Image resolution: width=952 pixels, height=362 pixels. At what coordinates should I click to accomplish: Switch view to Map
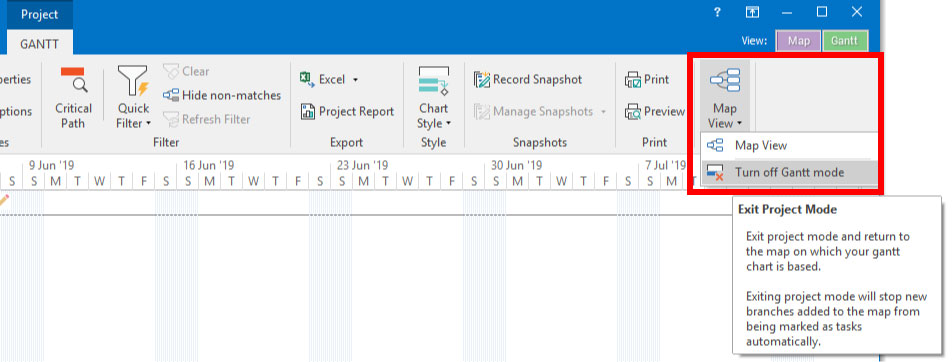(x=798, y=41)
